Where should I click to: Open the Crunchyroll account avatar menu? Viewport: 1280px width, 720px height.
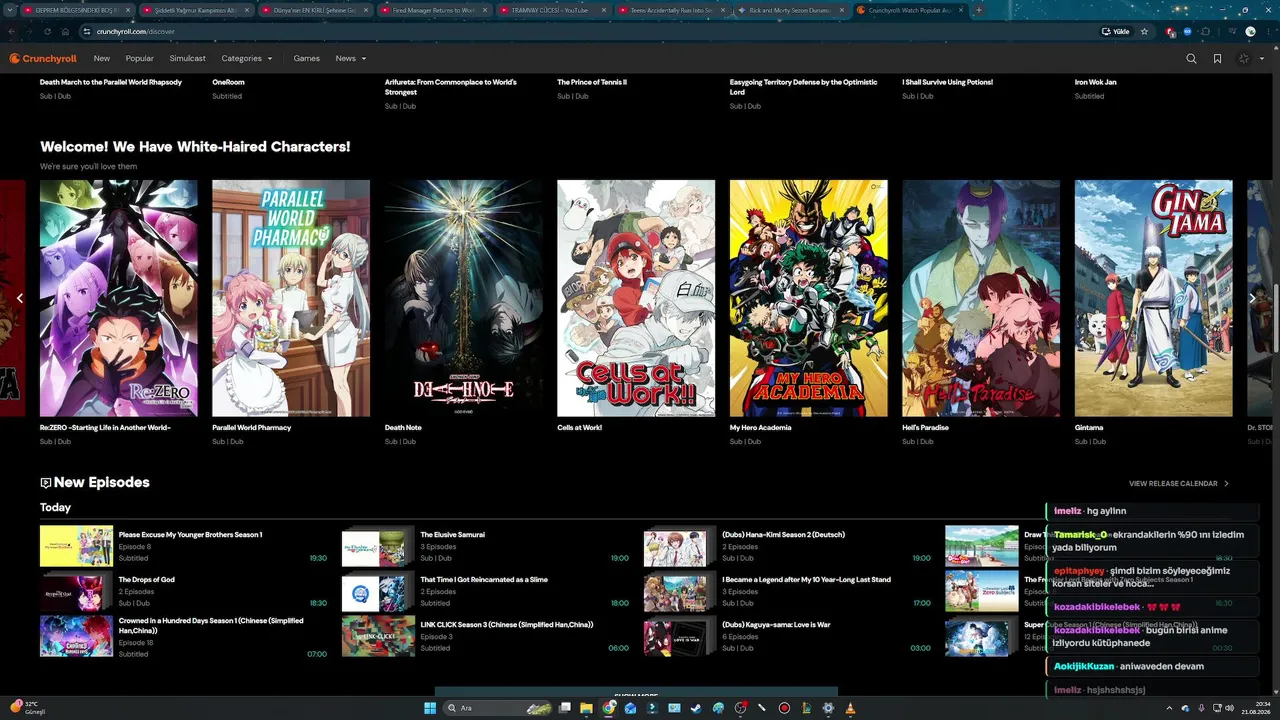coord(1249,59)
